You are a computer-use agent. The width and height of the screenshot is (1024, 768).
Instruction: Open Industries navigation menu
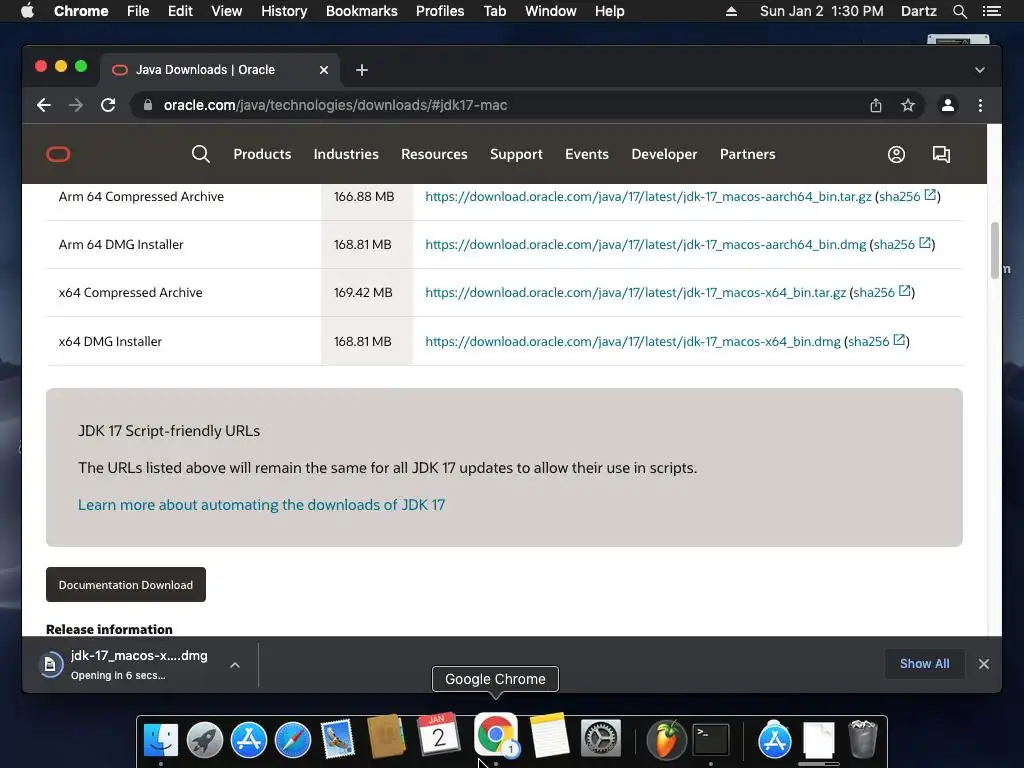pos(346,154)
